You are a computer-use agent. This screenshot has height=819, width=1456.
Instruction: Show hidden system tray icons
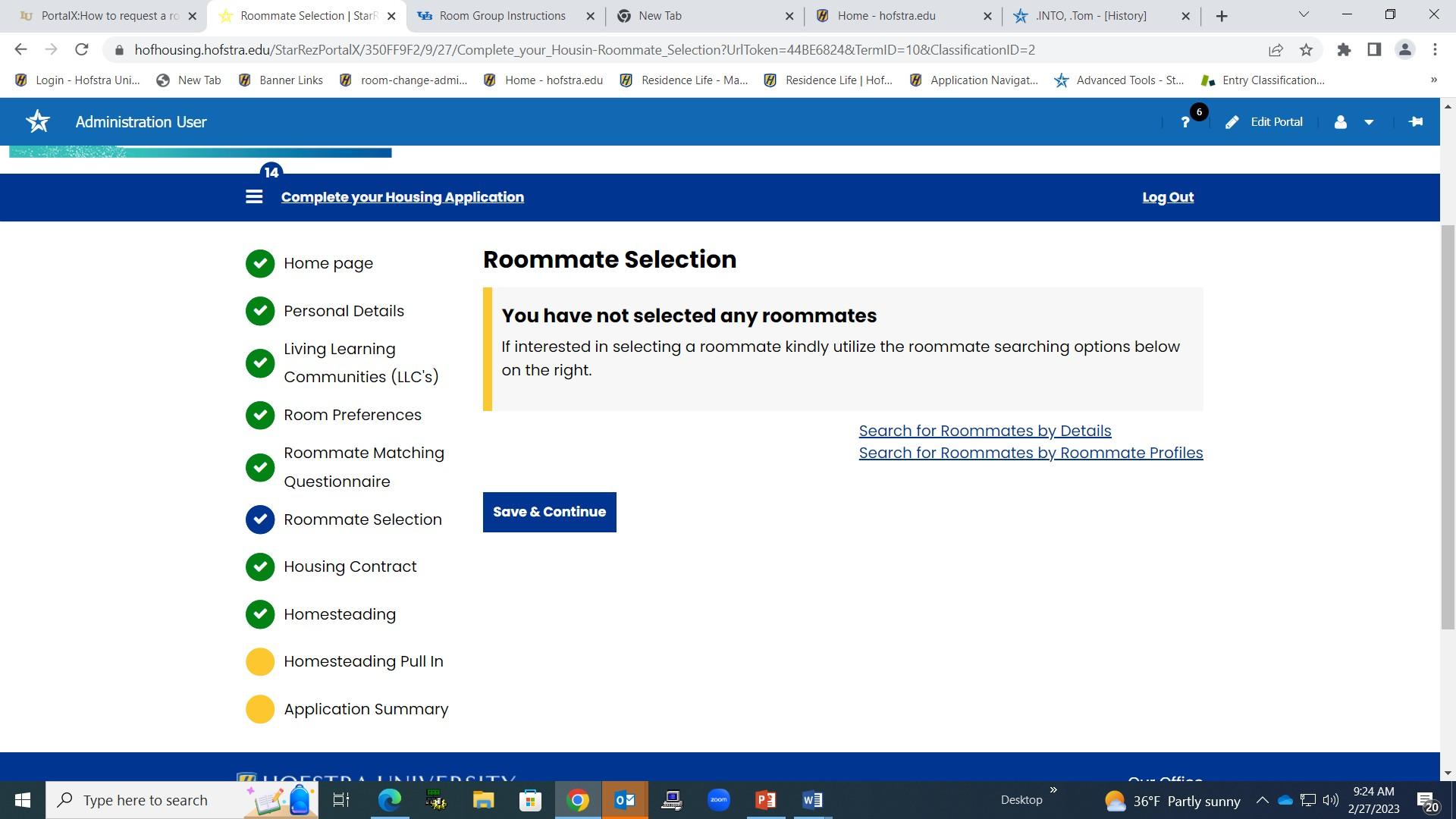pos(1262,800)
